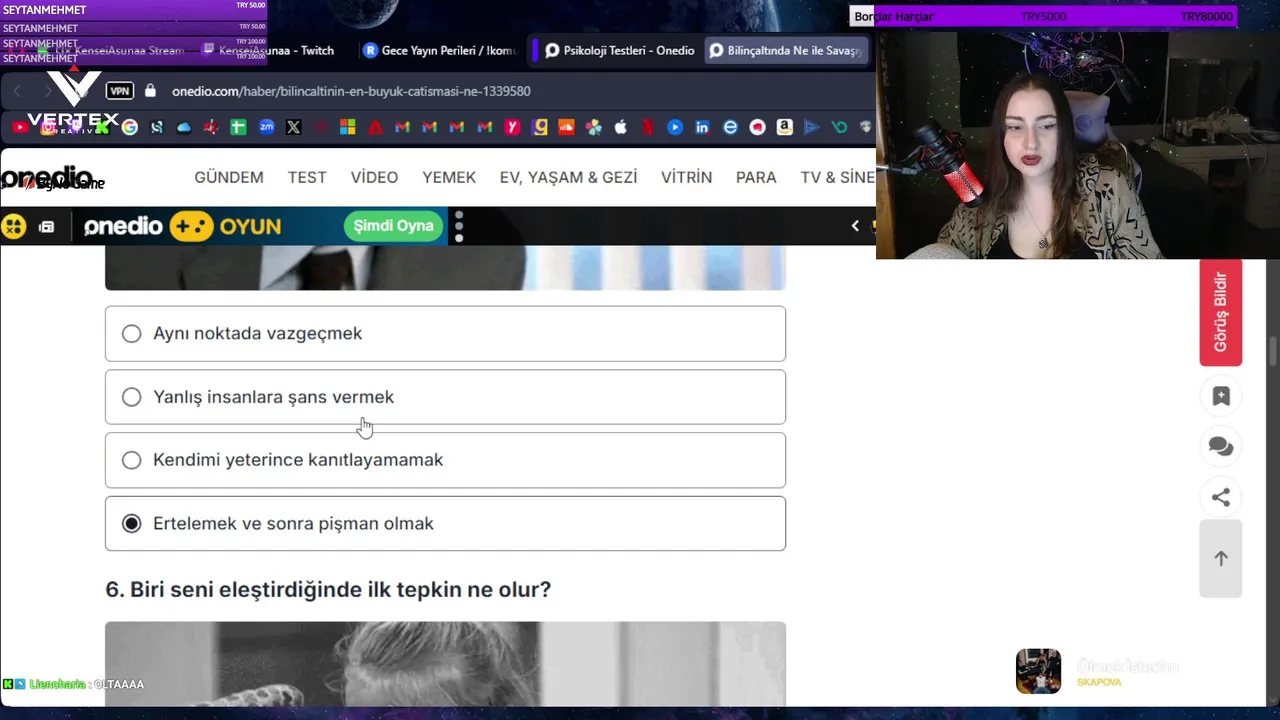Image resolution: width=1280 pixels, height=720 pixels.
Task: Open the Zoom bookmark icon
Action: 266,127
